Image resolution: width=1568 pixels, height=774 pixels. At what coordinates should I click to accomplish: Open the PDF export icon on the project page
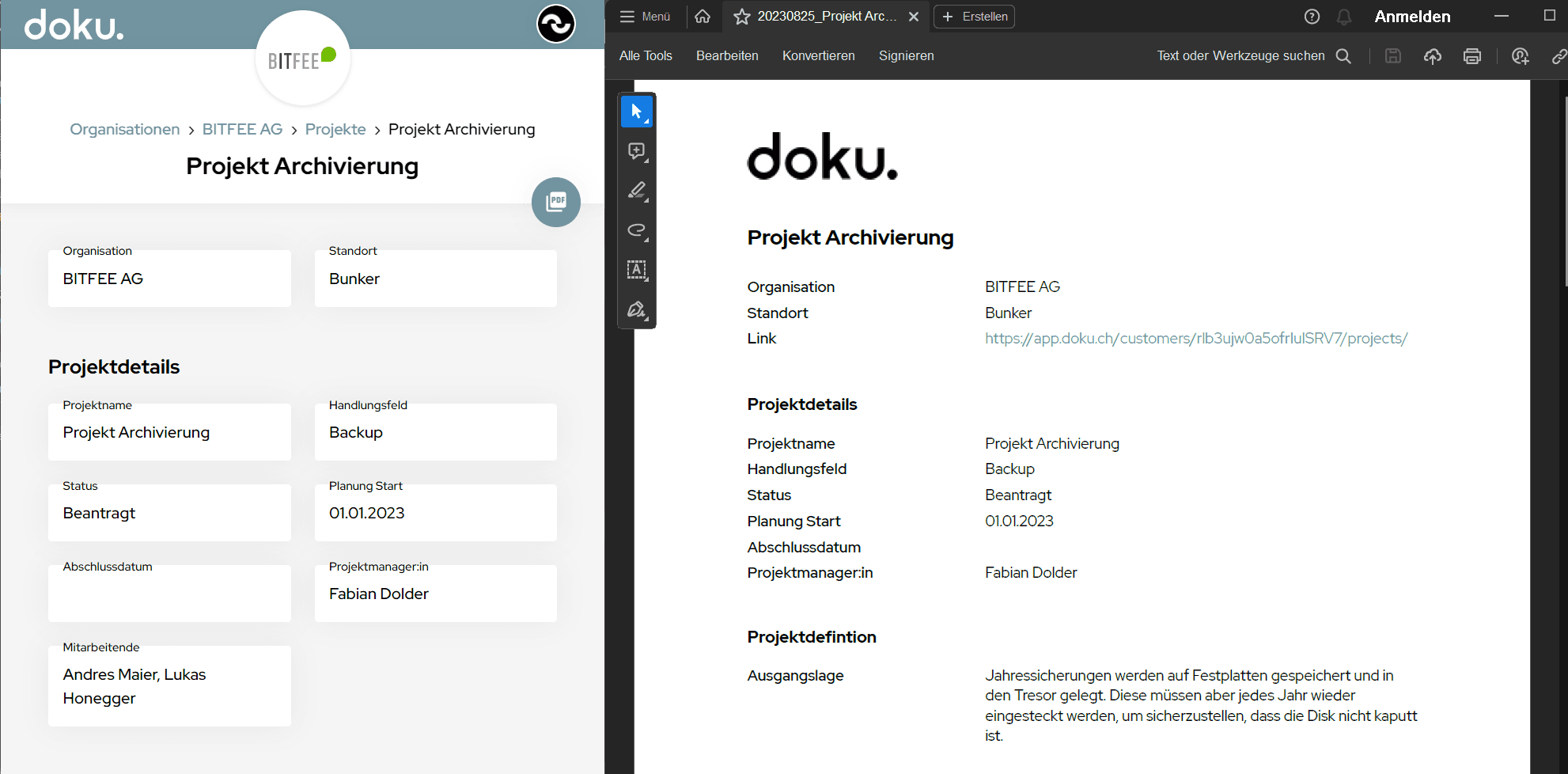556,202
